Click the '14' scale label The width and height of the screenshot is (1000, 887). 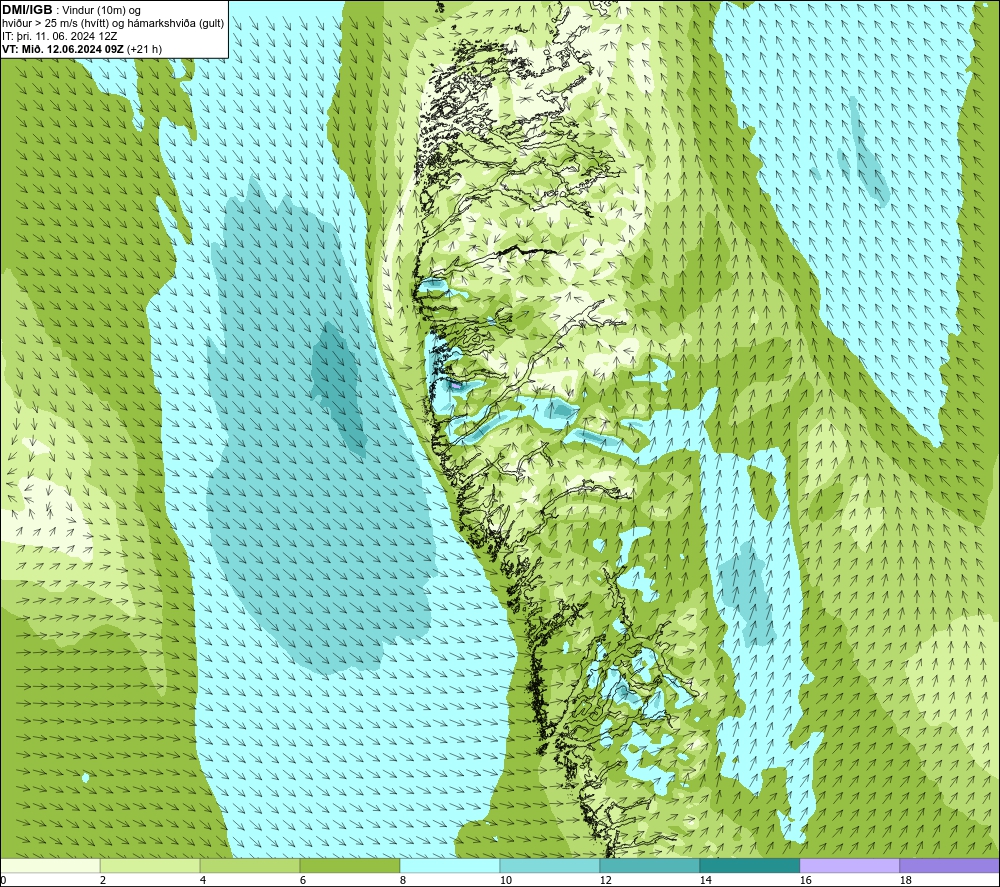click(705, 881)
